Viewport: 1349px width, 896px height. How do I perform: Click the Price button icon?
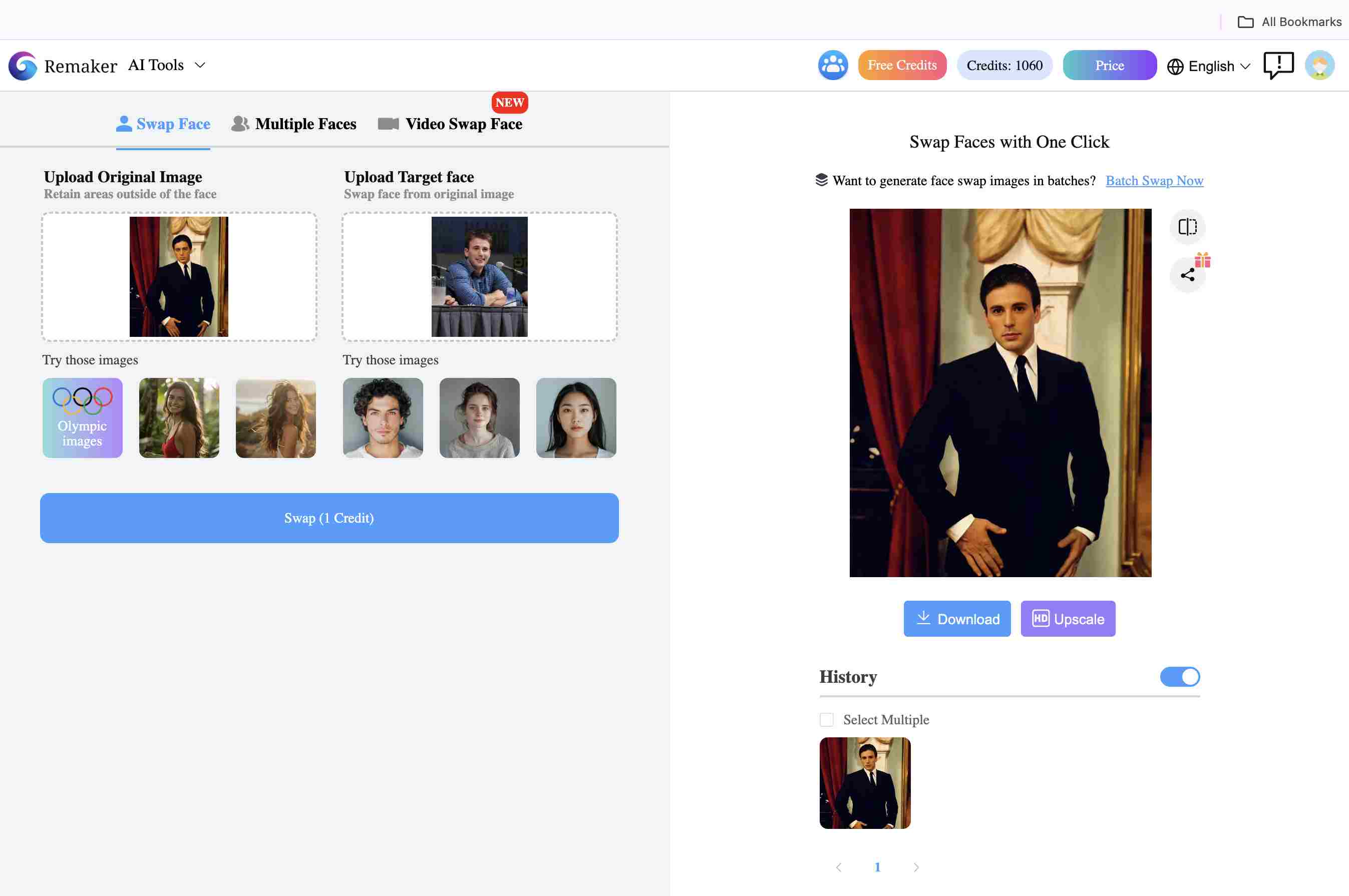(1109, 65)
